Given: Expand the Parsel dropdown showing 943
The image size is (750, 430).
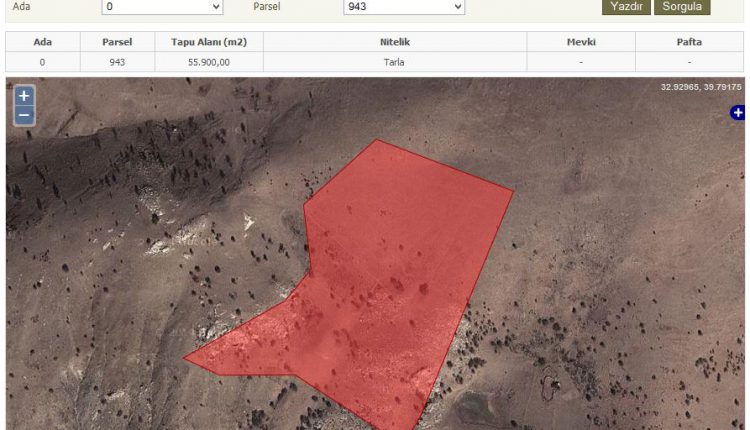Looking at the screenshot, I should (403, 7).
